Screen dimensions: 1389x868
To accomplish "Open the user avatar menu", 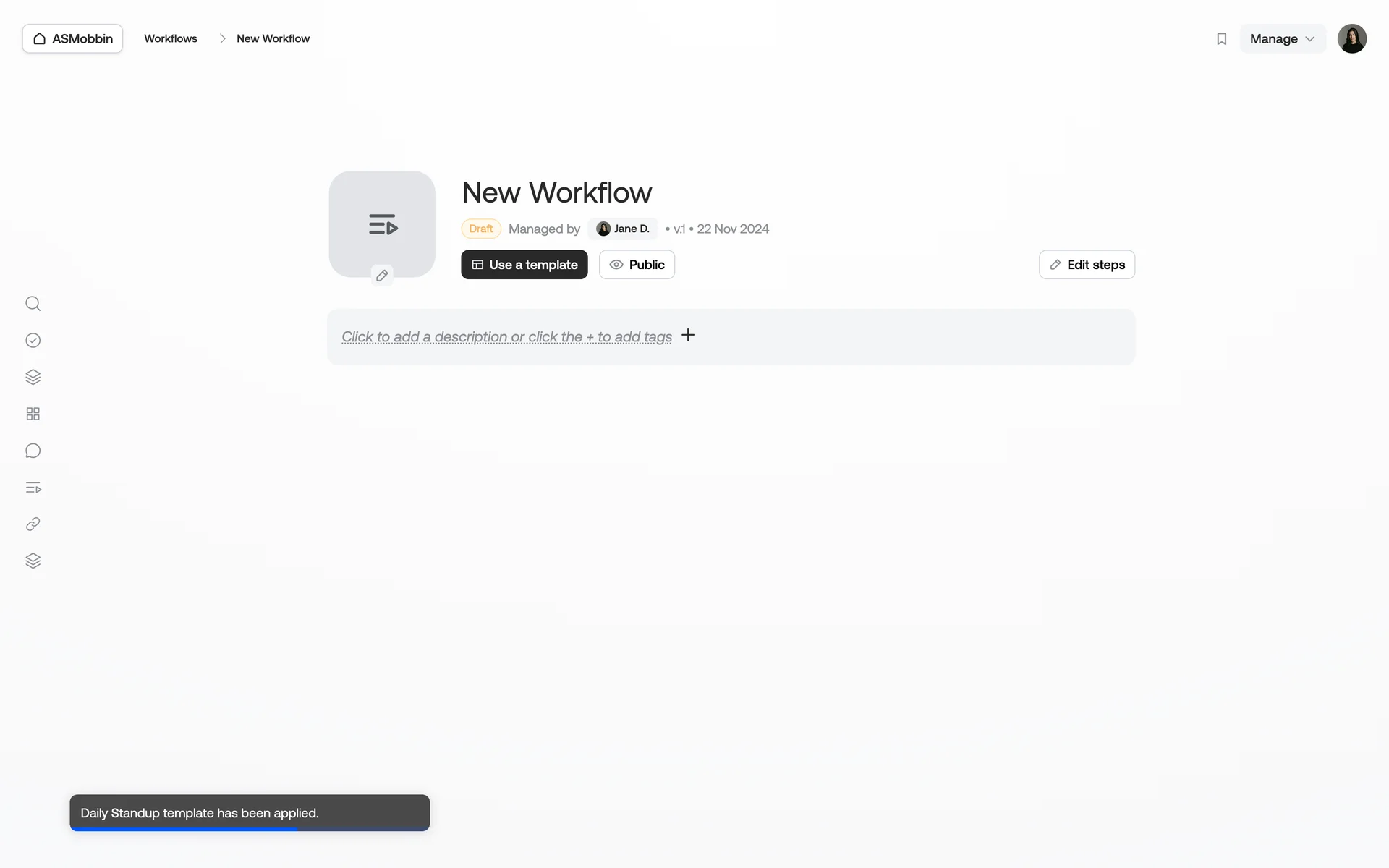I will (1351, 39).
